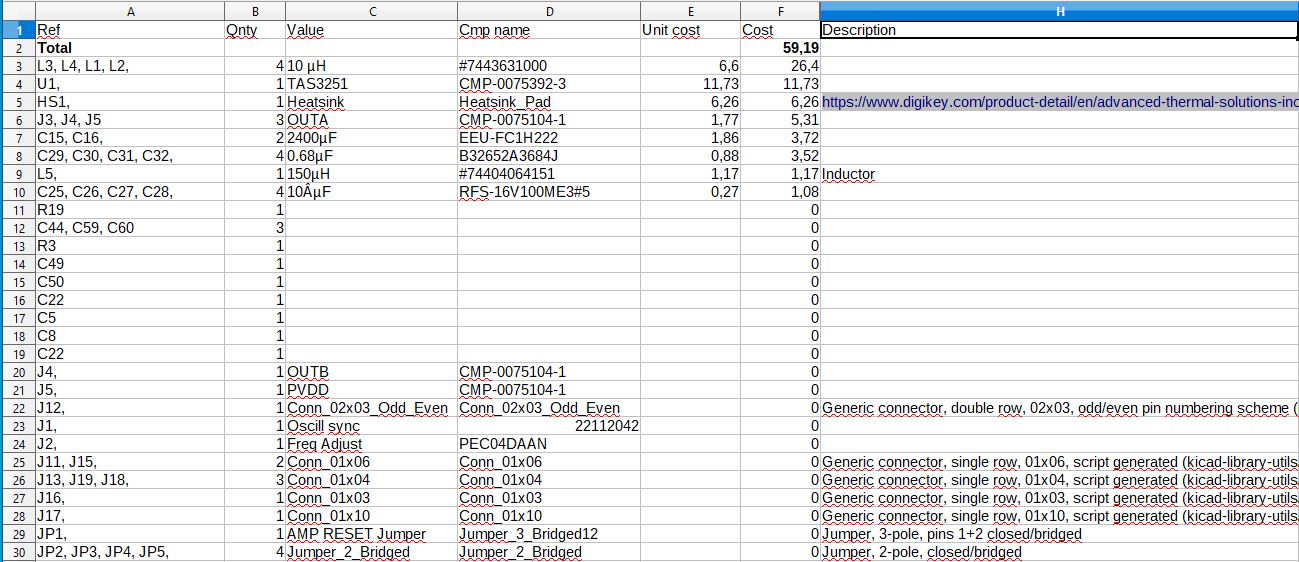The height and width of the screenshot is (562, 1299).
Task: Click the 'Cost' header cell
Action: tap(781, 30)
